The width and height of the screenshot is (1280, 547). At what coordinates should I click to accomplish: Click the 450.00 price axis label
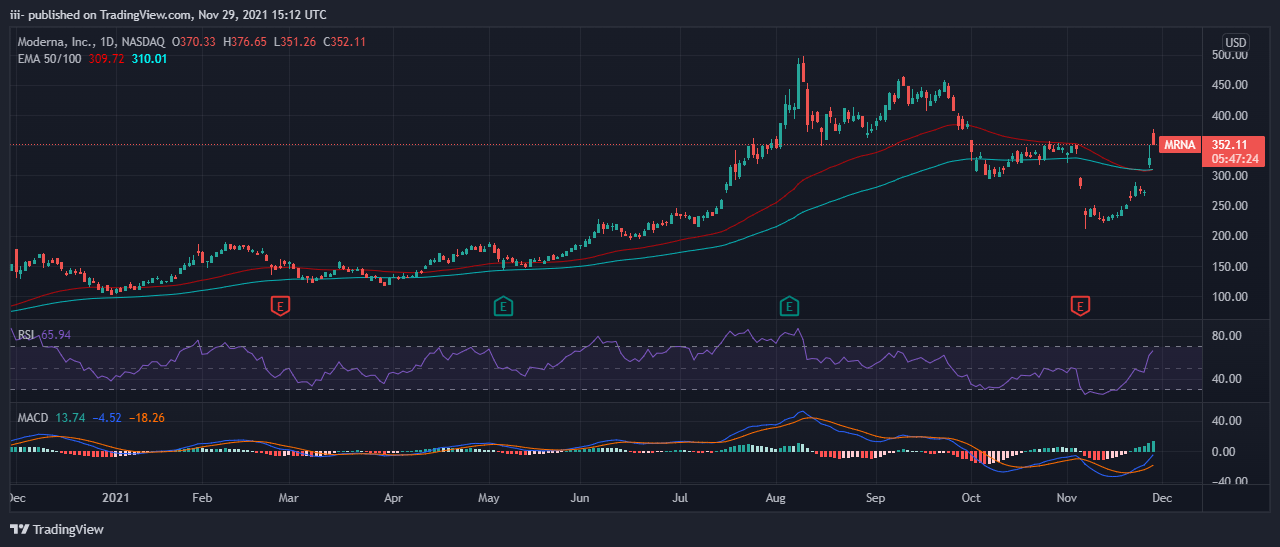1229,85
